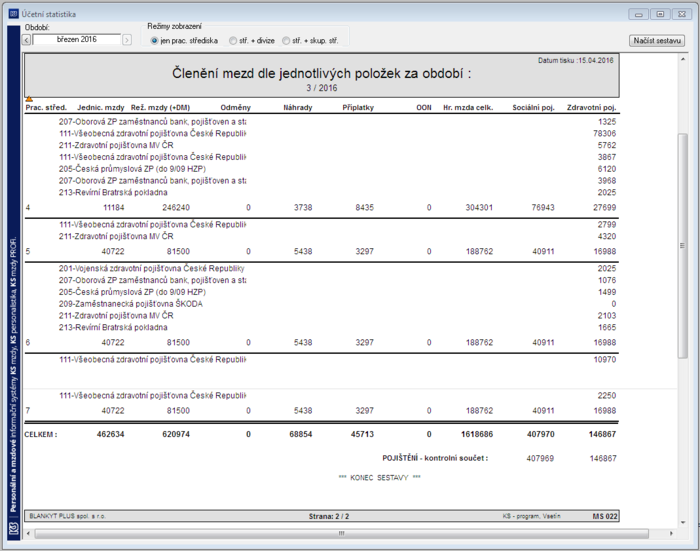Click '209-Zaměstnanecká pojišťovna ŠKODA' row

(x=131, y=304)
